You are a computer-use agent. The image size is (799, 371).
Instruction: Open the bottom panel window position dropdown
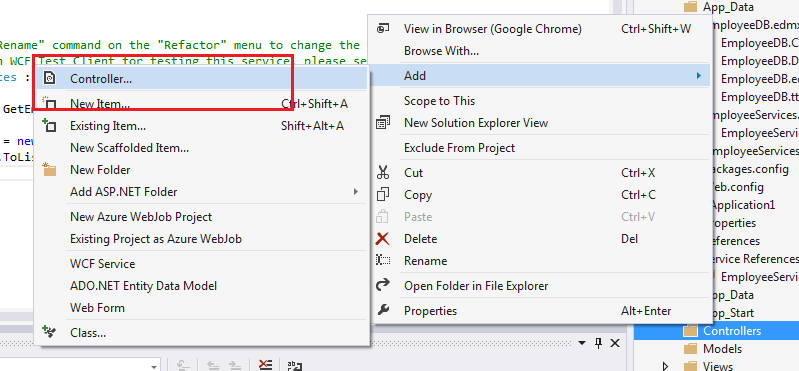pyautogui.click(x=582, y=343)
